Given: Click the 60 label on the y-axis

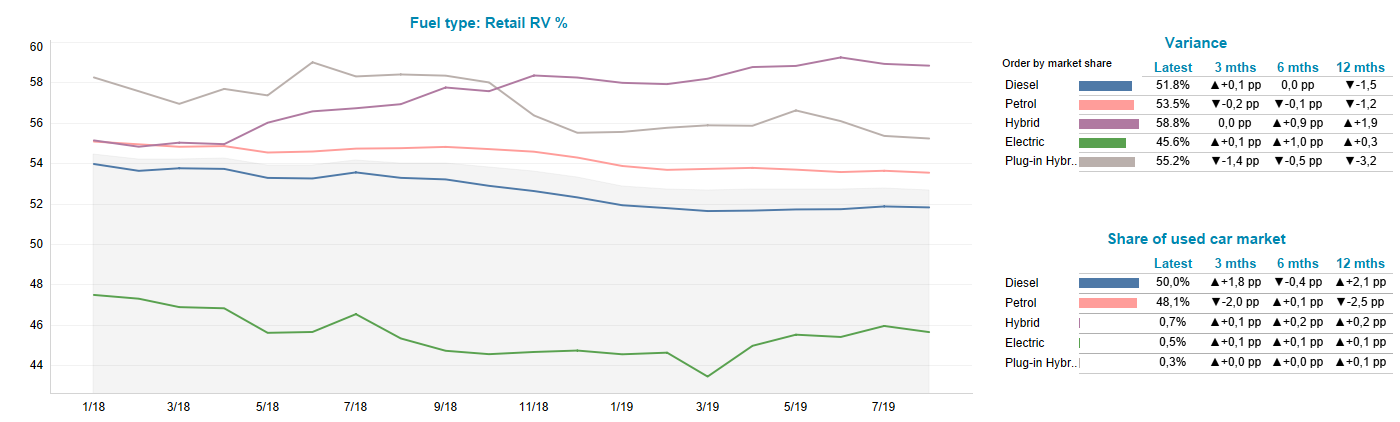Looking at the screenshot, I should pyautogui.click(x=36, y=47).
